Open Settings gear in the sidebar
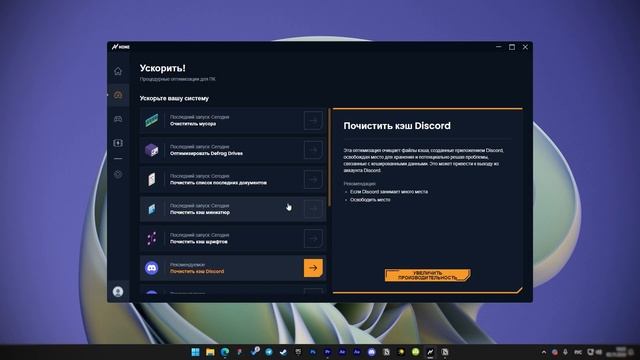The width and height of the screenshot is (640, 360). (118, 174)
